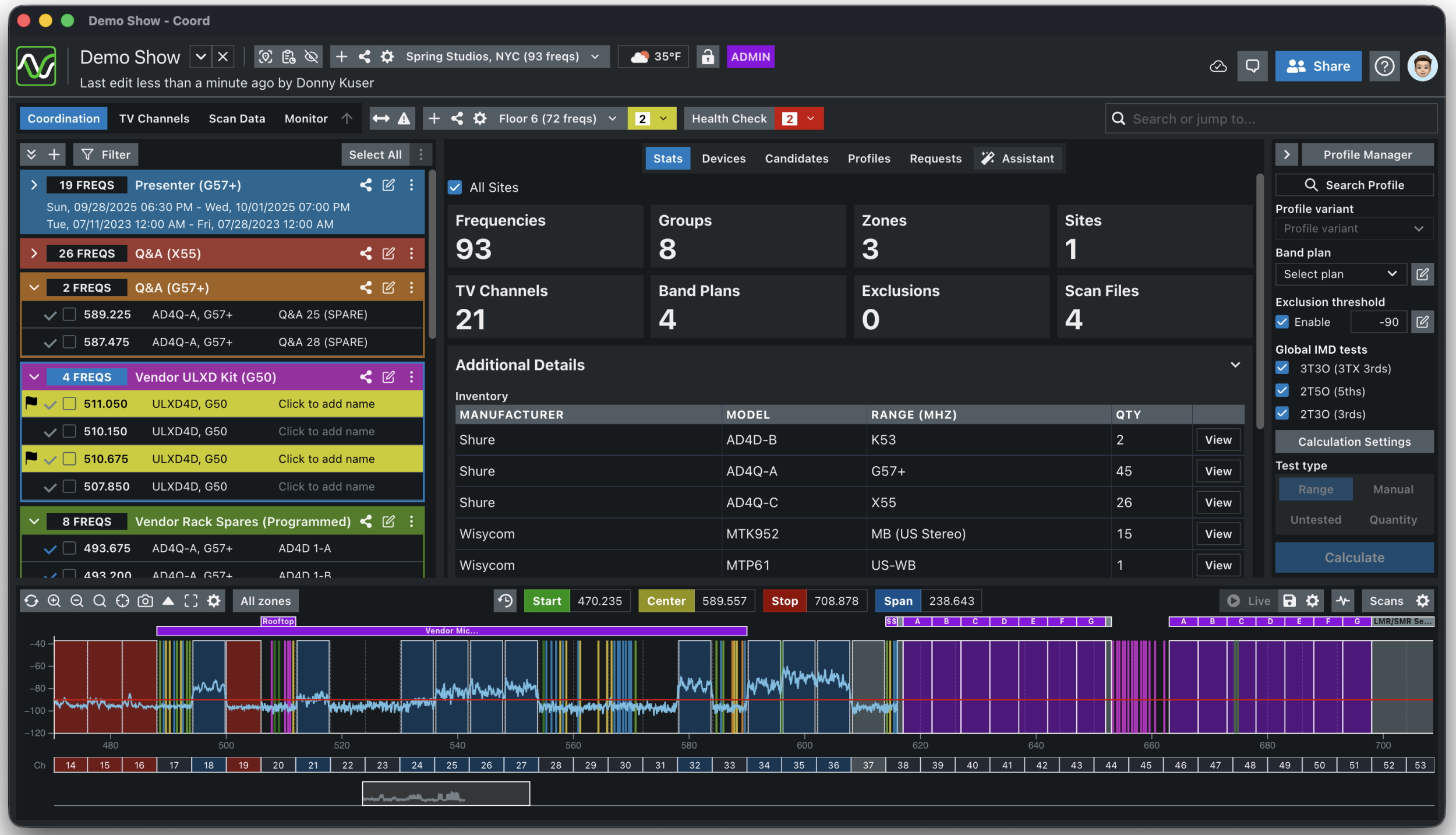Open the Filter panel for the group list

click(105, 154)
